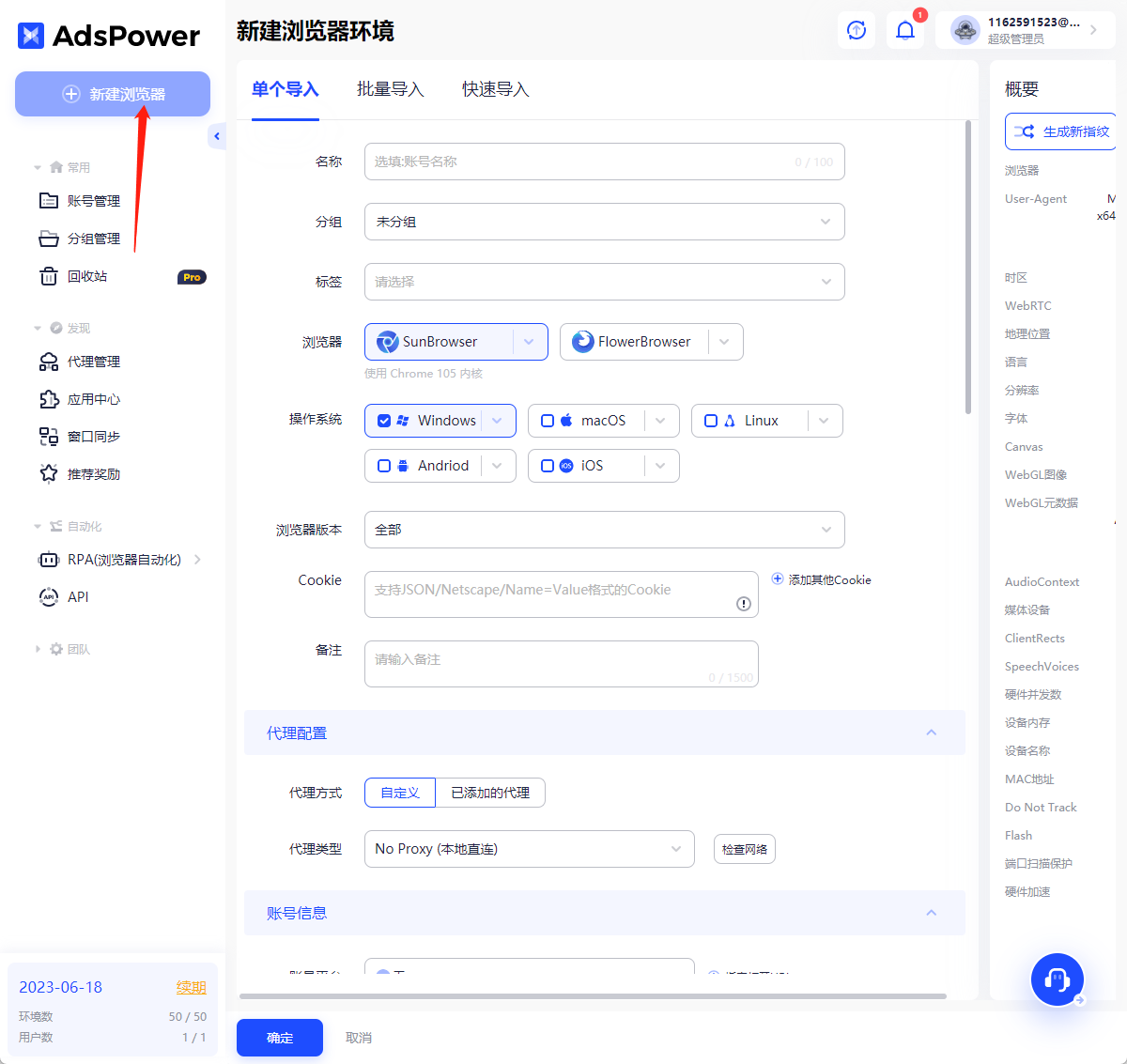1127x1064 pixels.
Task: Click the 代理管理 icon in sidebar
Action: coord(49,362)
